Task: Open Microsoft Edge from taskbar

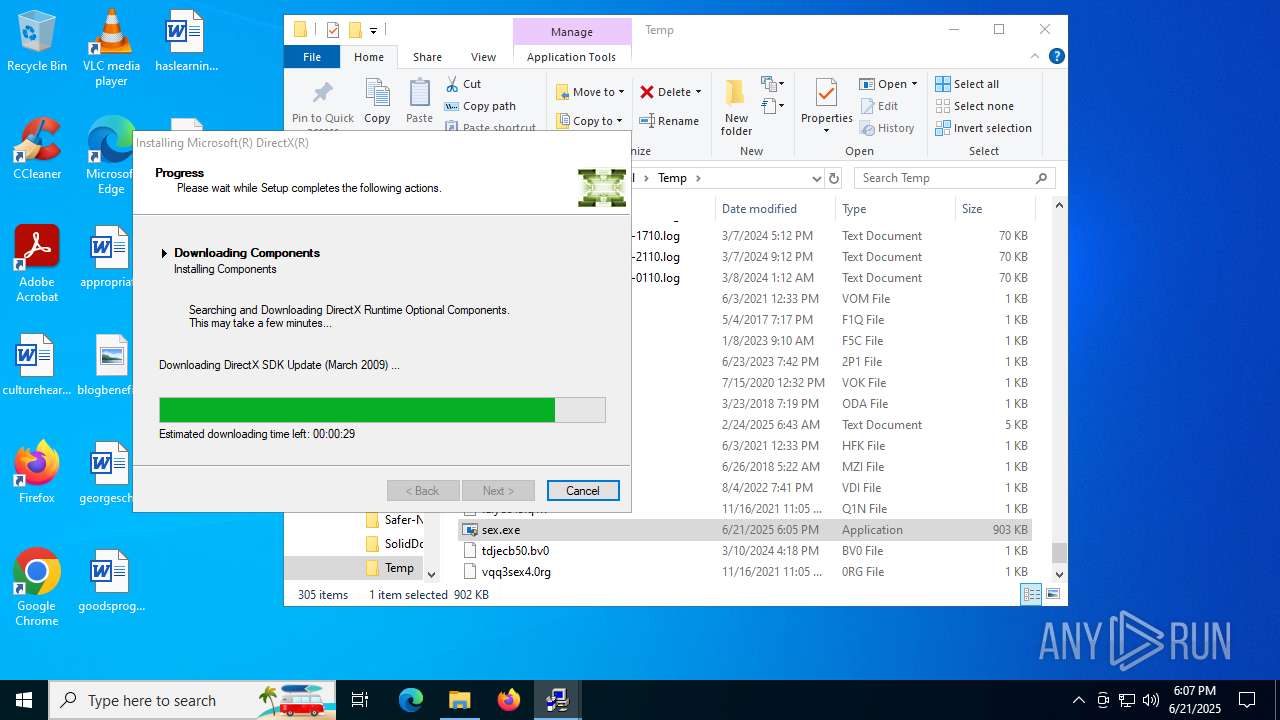Action: point(411,700)
